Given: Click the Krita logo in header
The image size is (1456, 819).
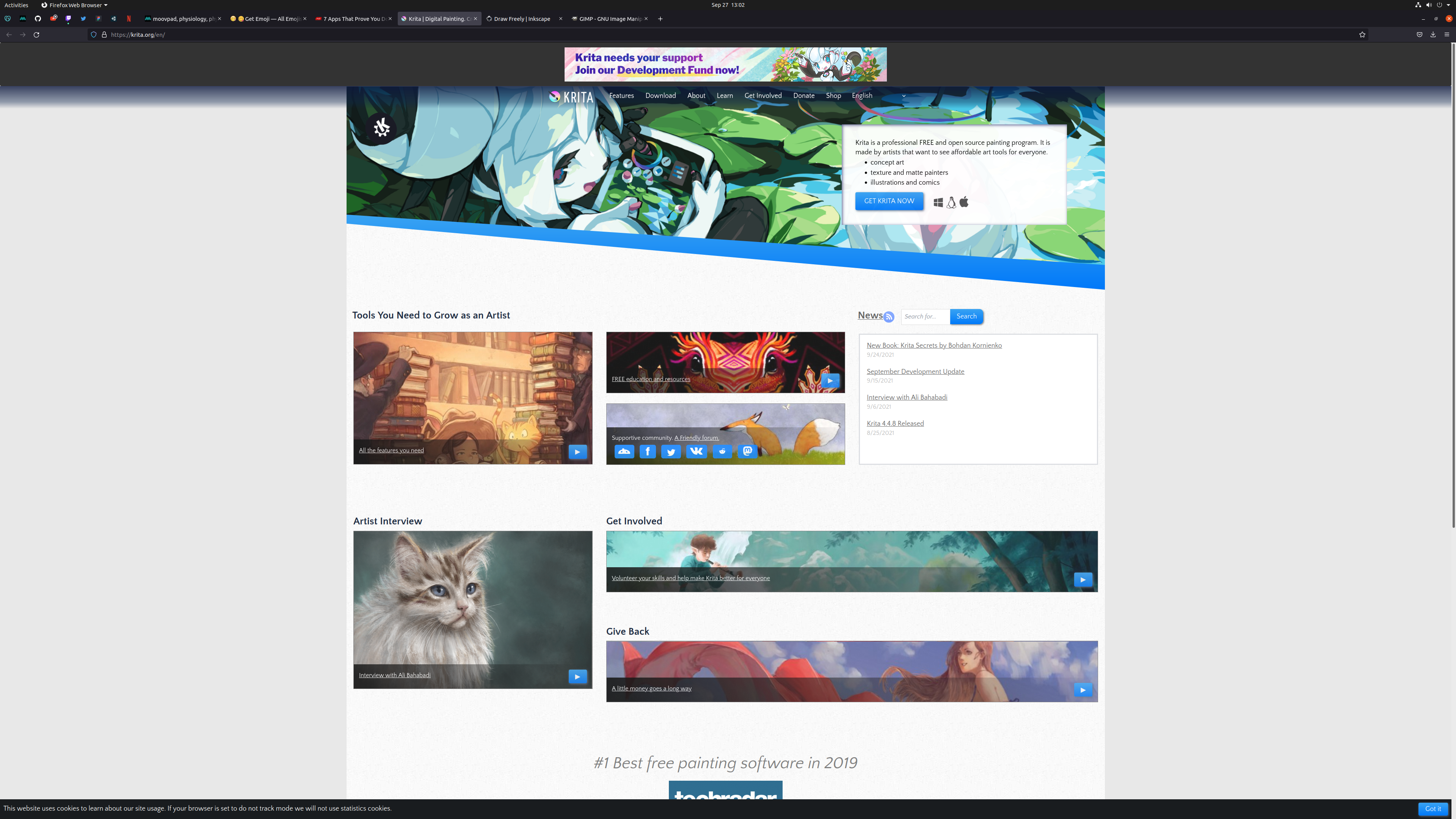Looking at the screenshot, I should tap(571, 97).
